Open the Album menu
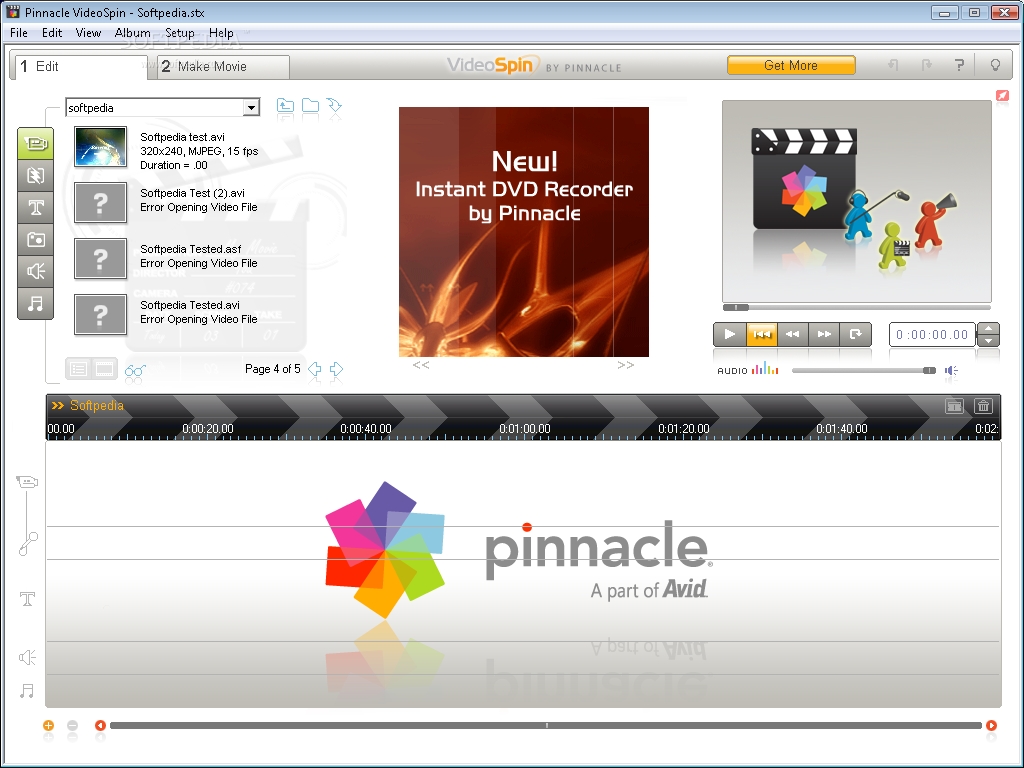The height and width of the screenshot is (768, 1024). 133,33
